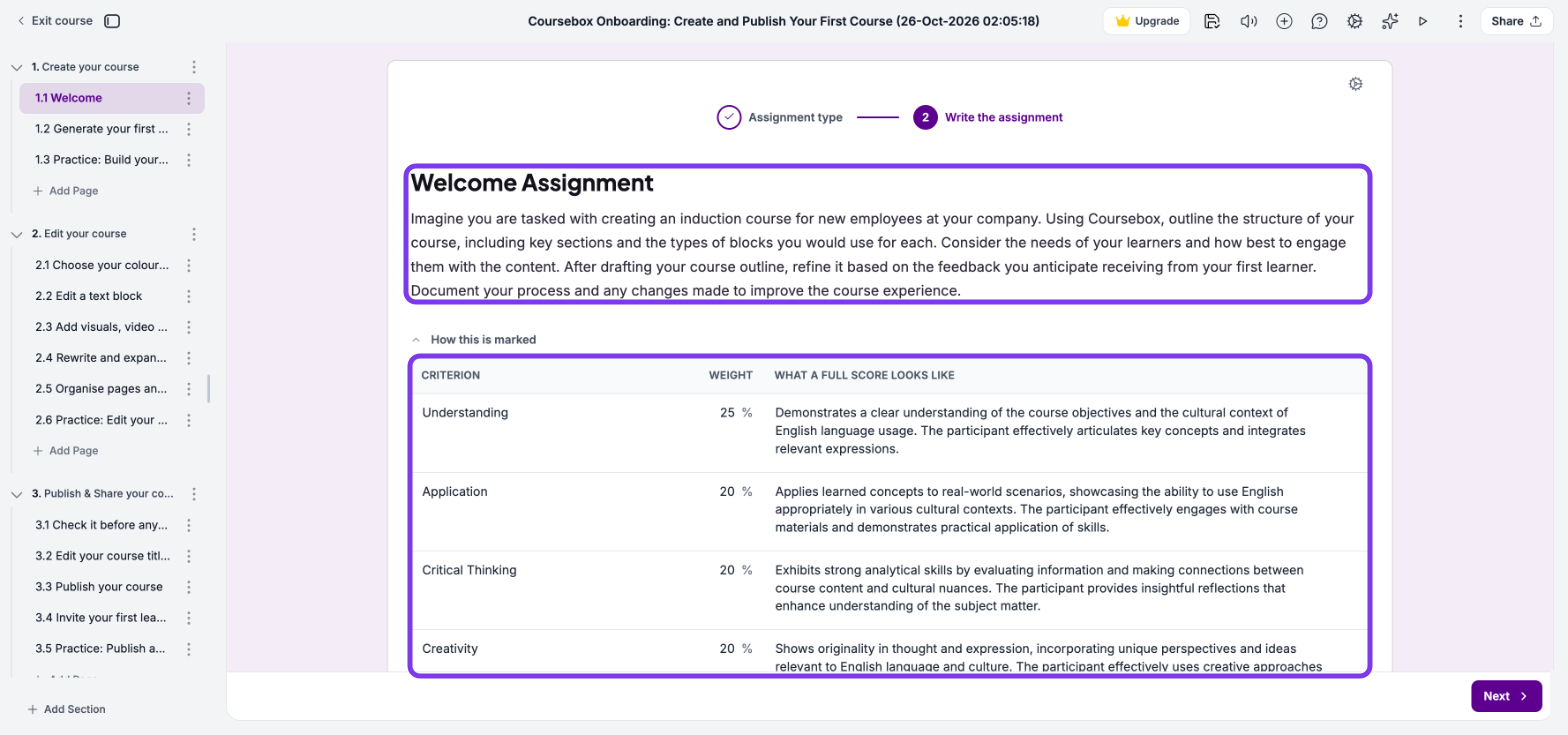Click the Welcome Assignment heading
The width and height of the screenshot is (1568, 735).
click(x=532, y=183)
